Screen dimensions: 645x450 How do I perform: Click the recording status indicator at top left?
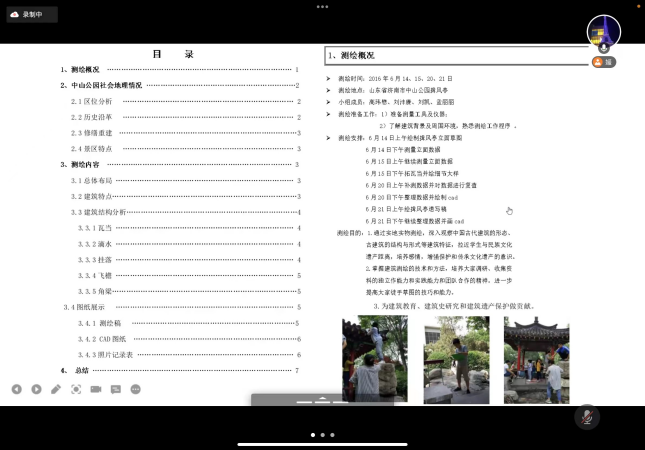coord(30,14)
